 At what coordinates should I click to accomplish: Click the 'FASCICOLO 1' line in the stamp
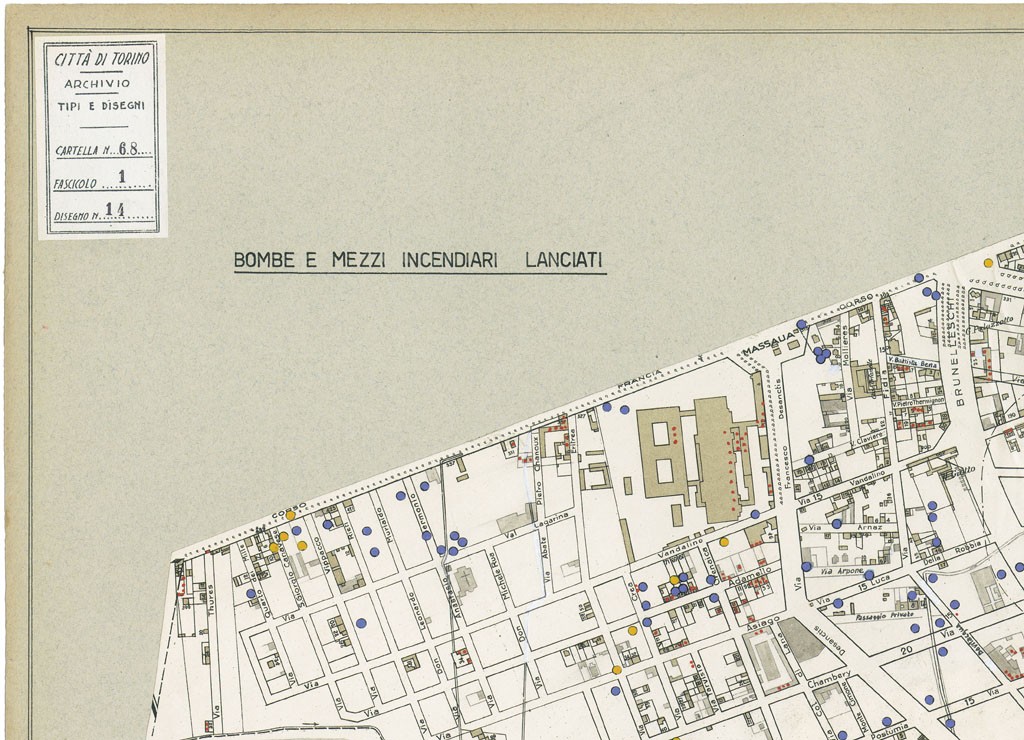point(103,180)
